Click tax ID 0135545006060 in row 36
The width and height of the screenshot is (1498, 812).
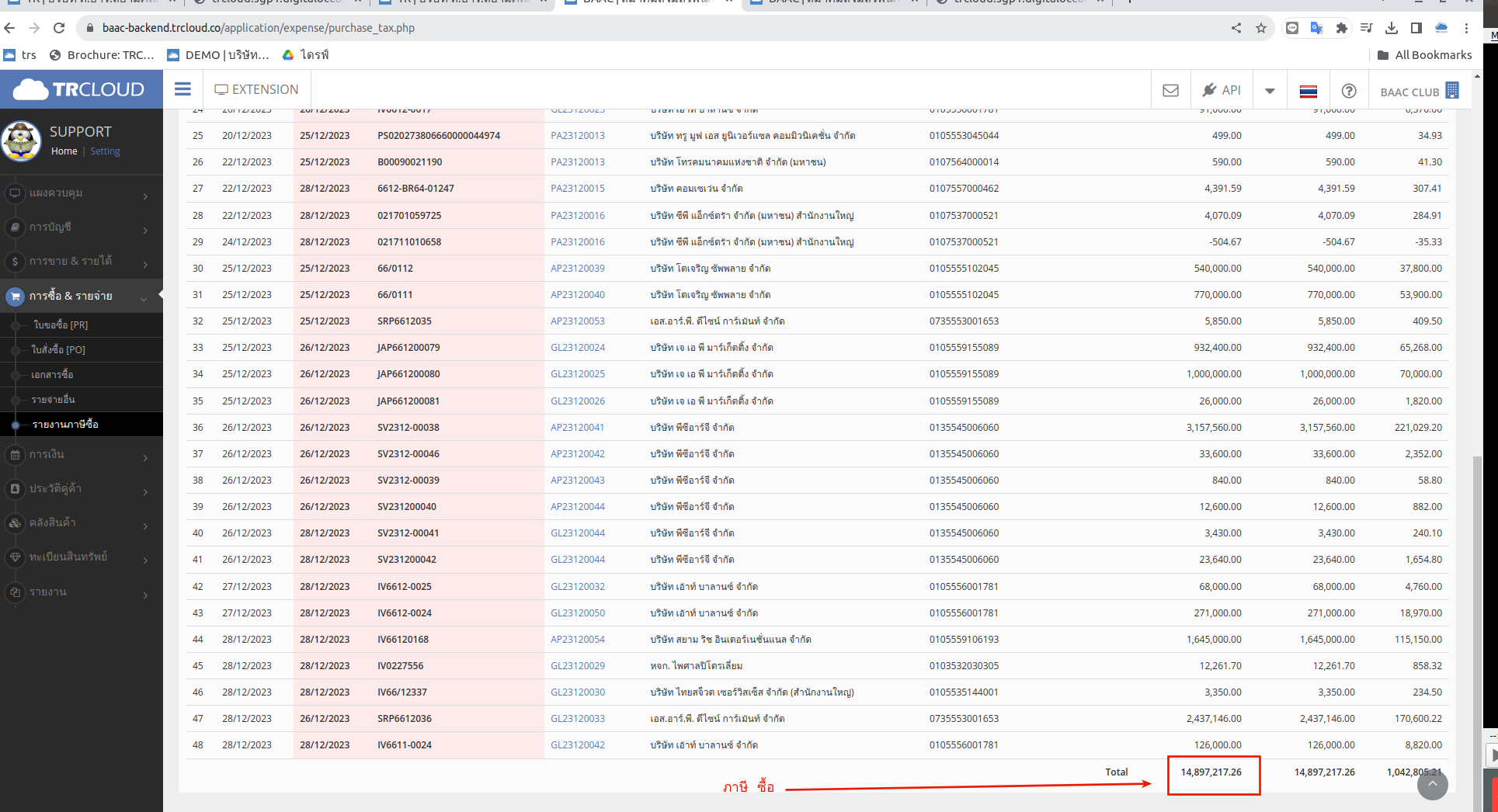pyautogui.click(x=964, y=427)
